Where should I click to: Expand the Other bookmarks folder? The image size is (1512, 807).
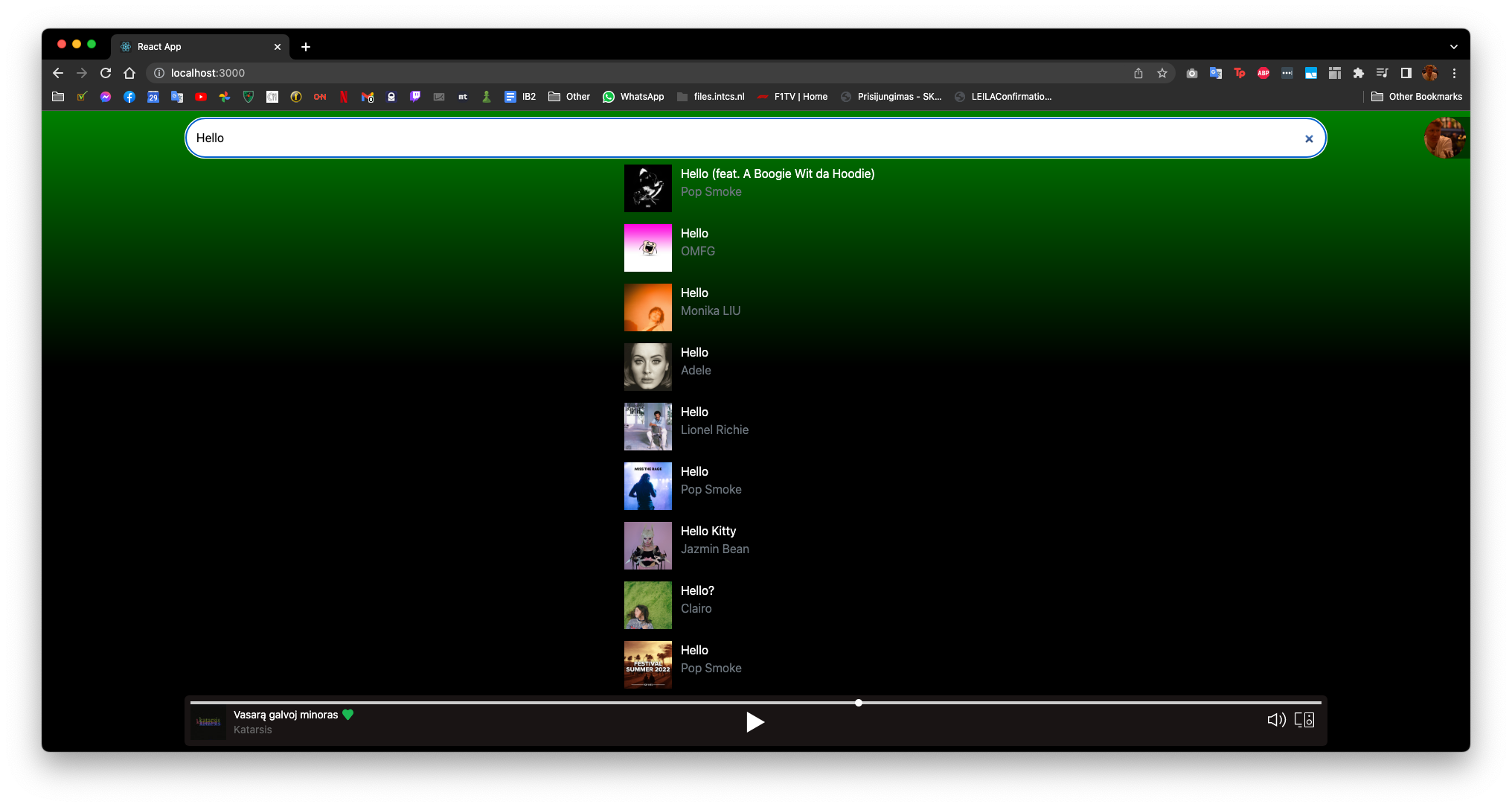pos(569,97)
